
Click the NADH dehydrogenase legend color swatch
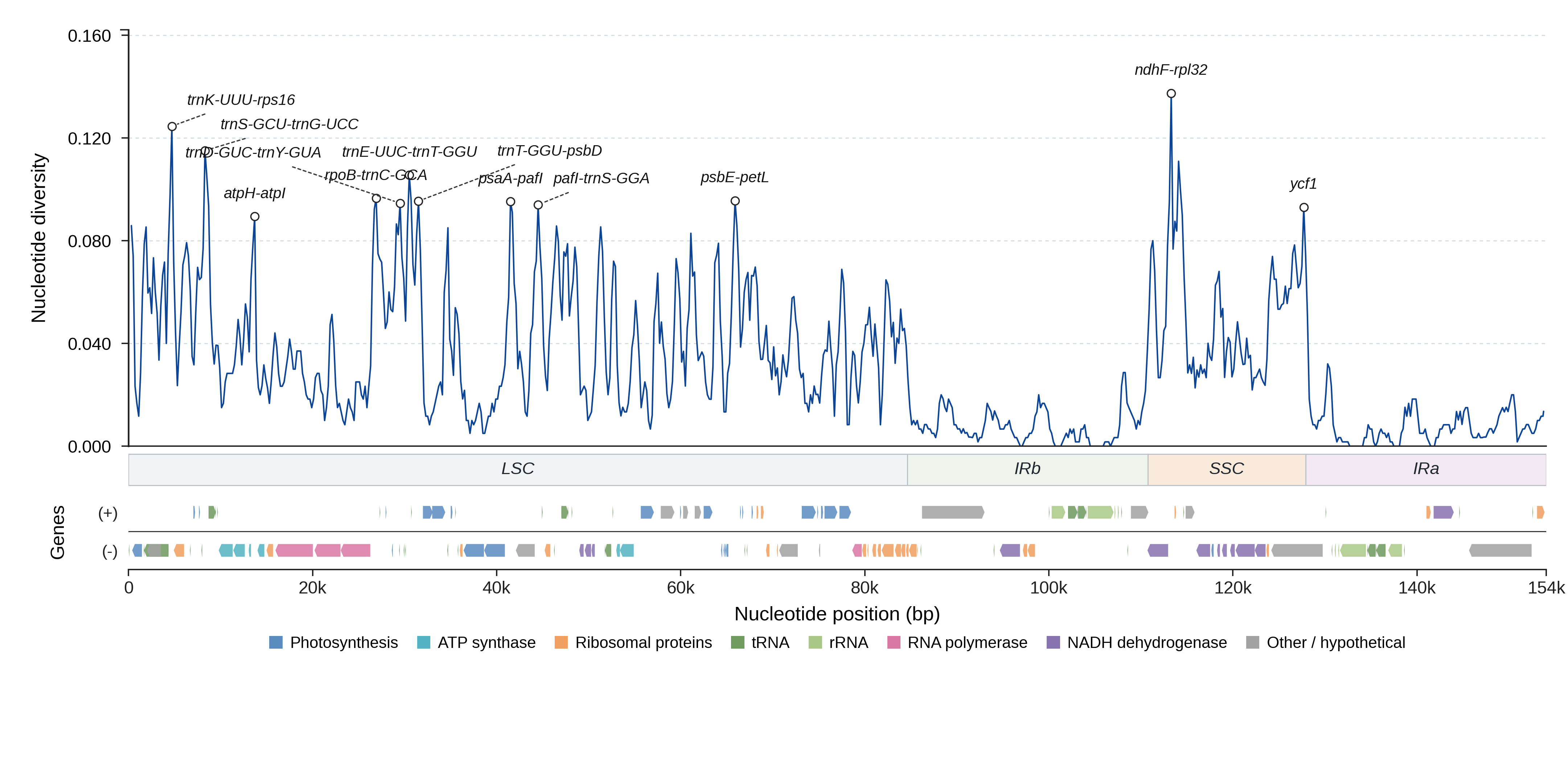click(x=1053, y=642)
